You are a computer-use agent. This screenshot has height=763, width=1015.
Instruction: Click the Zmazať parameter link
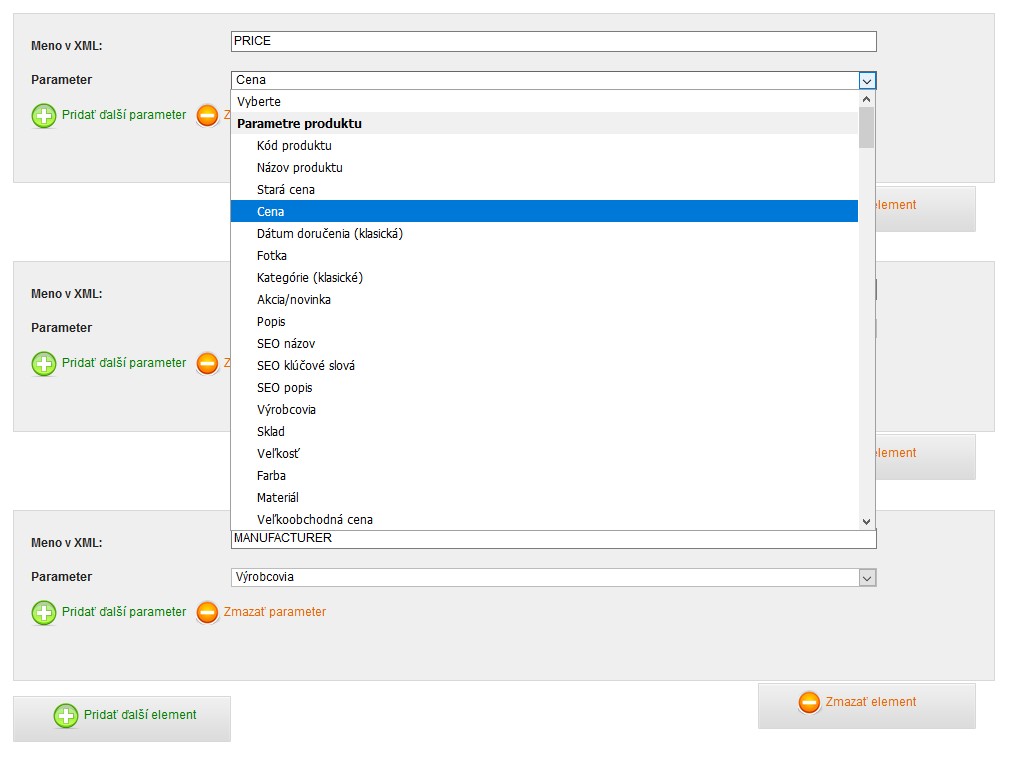point(275,612)
